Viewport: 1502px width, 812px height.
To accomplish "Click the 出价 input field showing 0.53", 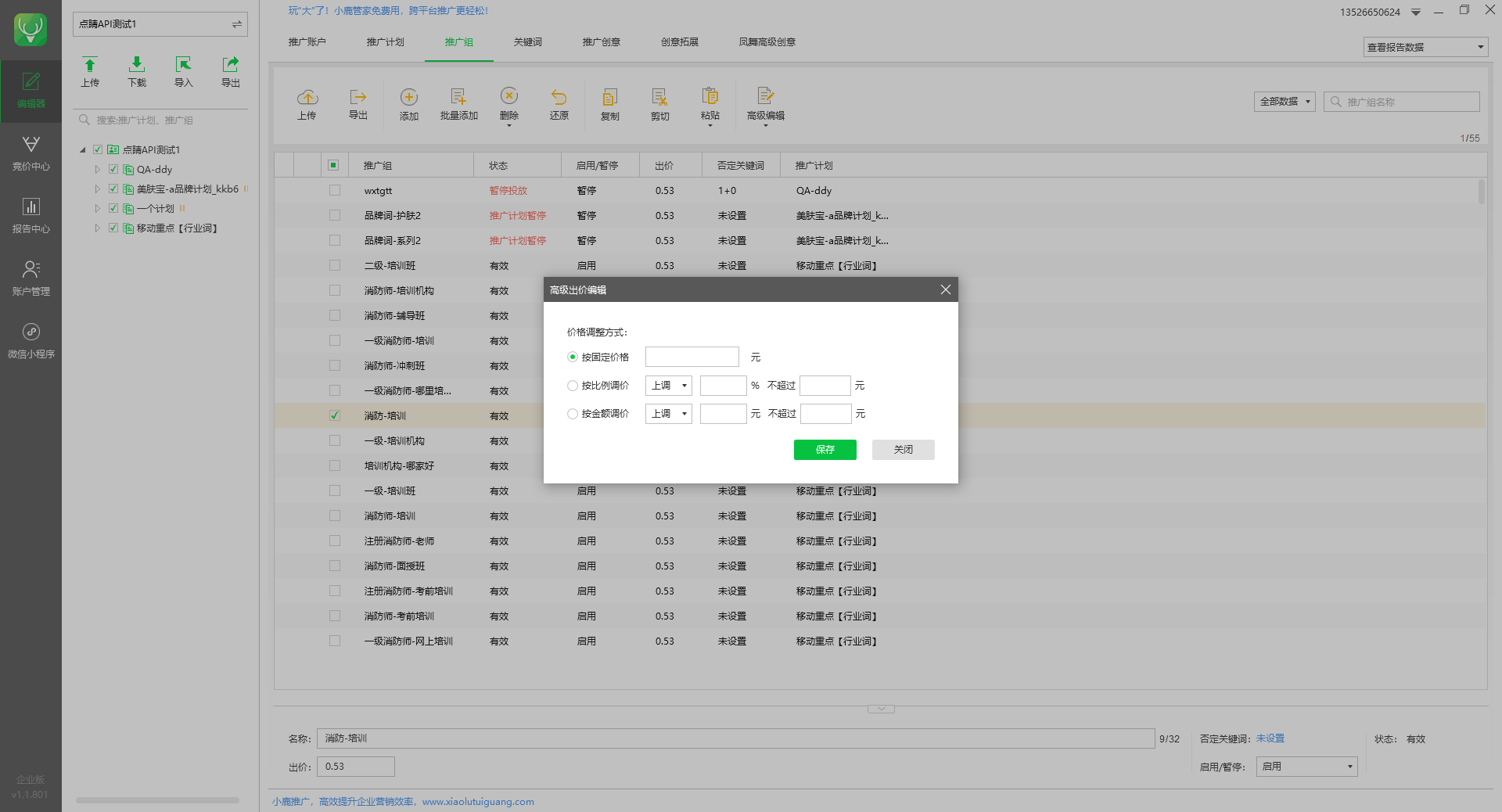I will coord(356,767).
